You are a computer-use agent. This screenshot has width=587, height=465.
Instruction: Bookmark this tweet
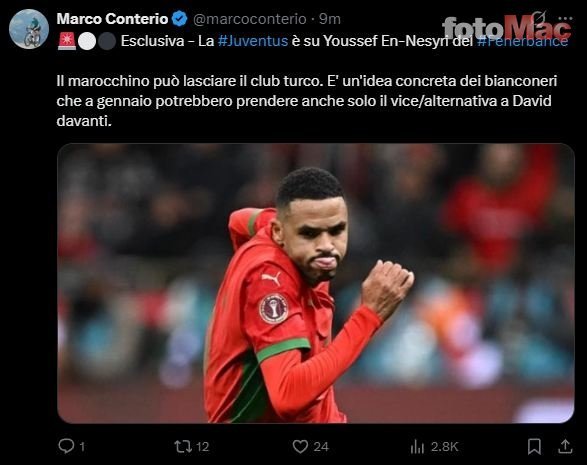click(534, 446)
